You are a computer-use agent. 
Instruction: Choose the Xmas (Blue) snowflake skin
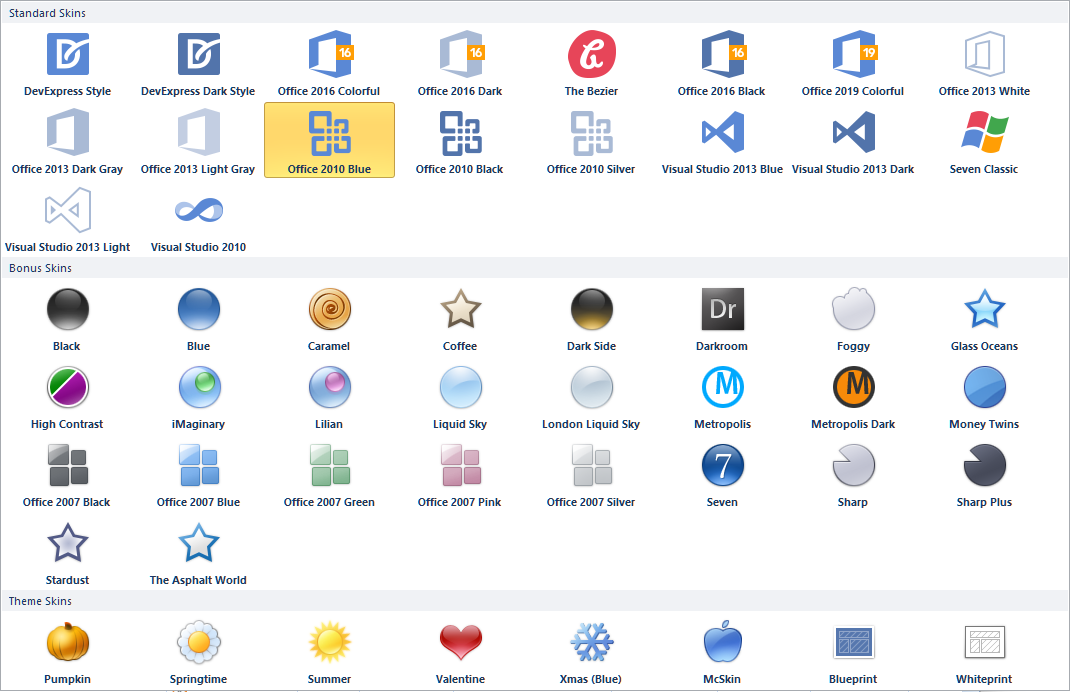(591, 642)
